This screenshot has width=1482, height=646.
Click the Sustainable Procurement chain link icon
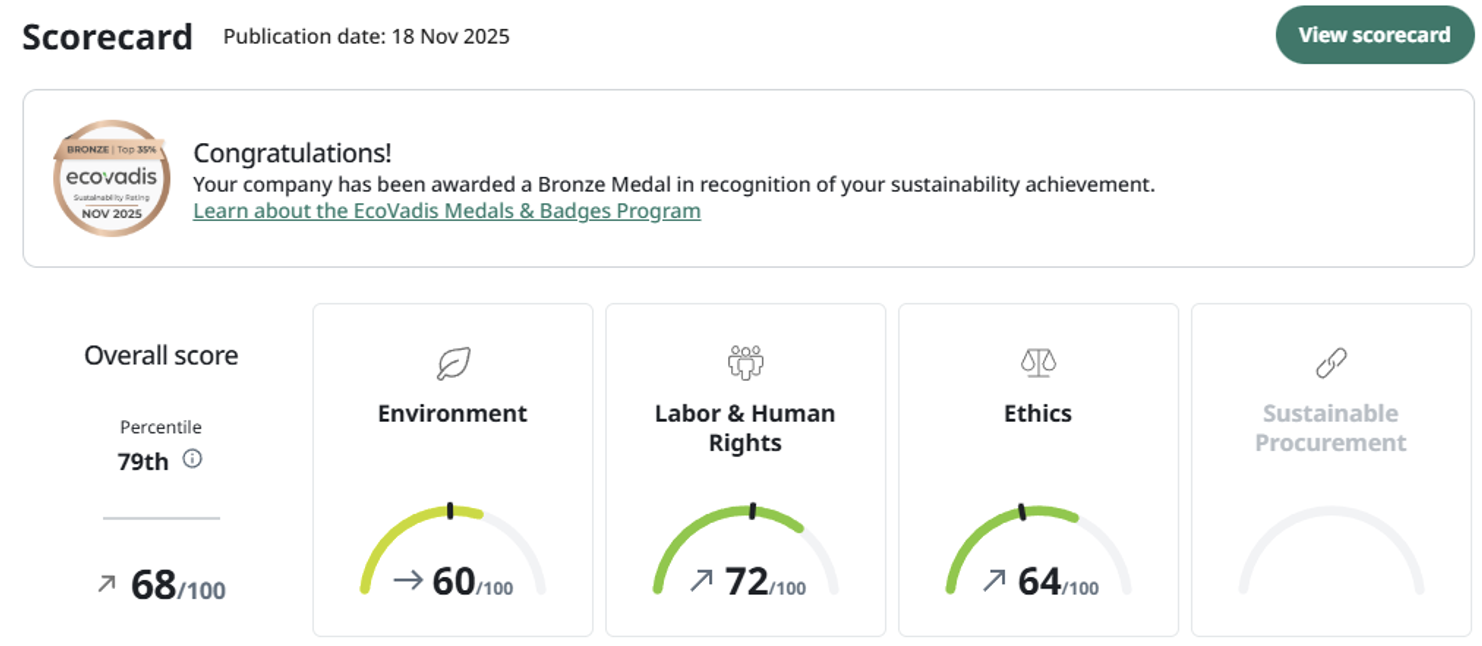(1330, 363)
